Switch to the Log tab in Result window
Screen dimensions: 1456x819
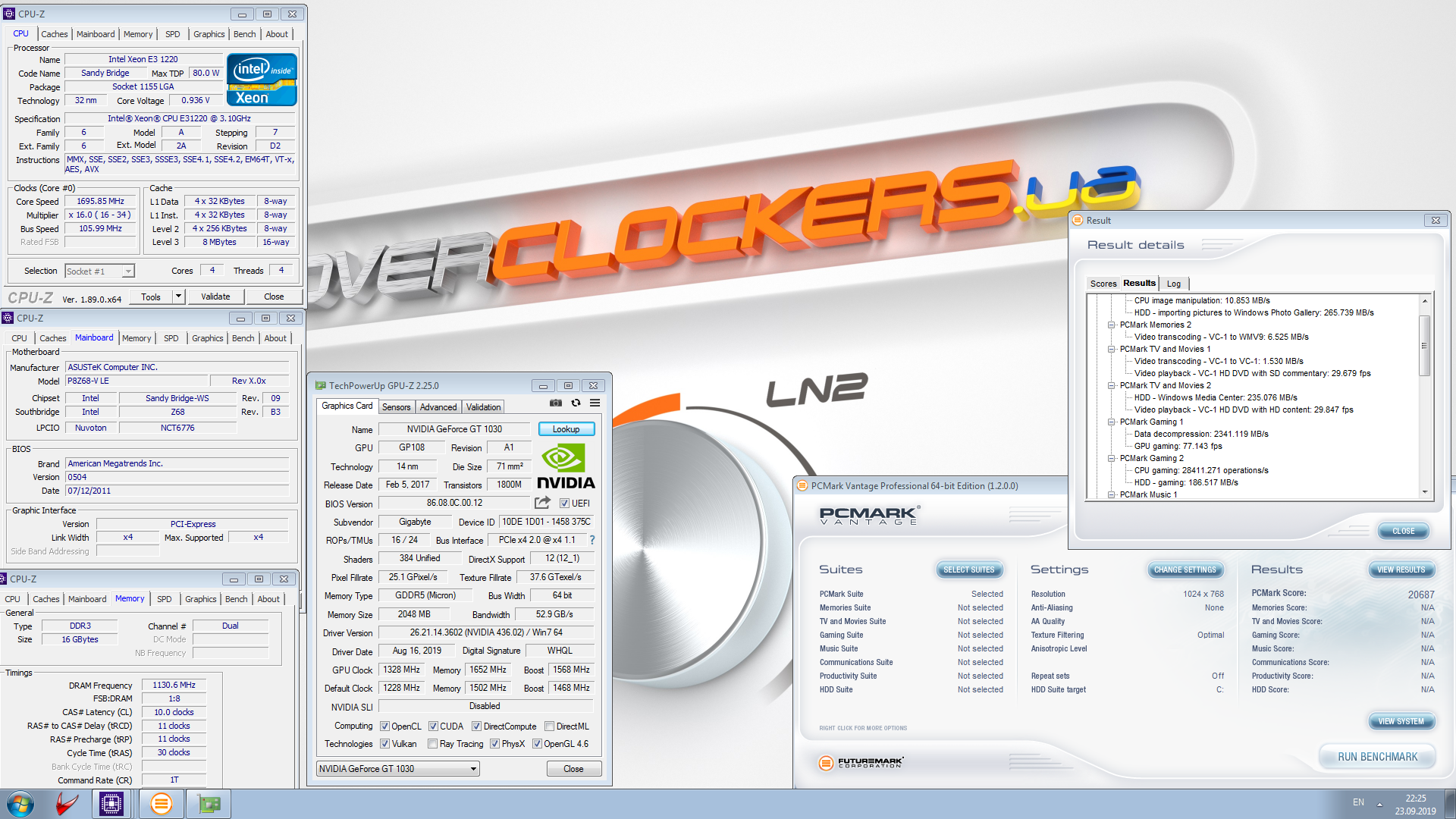tap(1174, 284)
